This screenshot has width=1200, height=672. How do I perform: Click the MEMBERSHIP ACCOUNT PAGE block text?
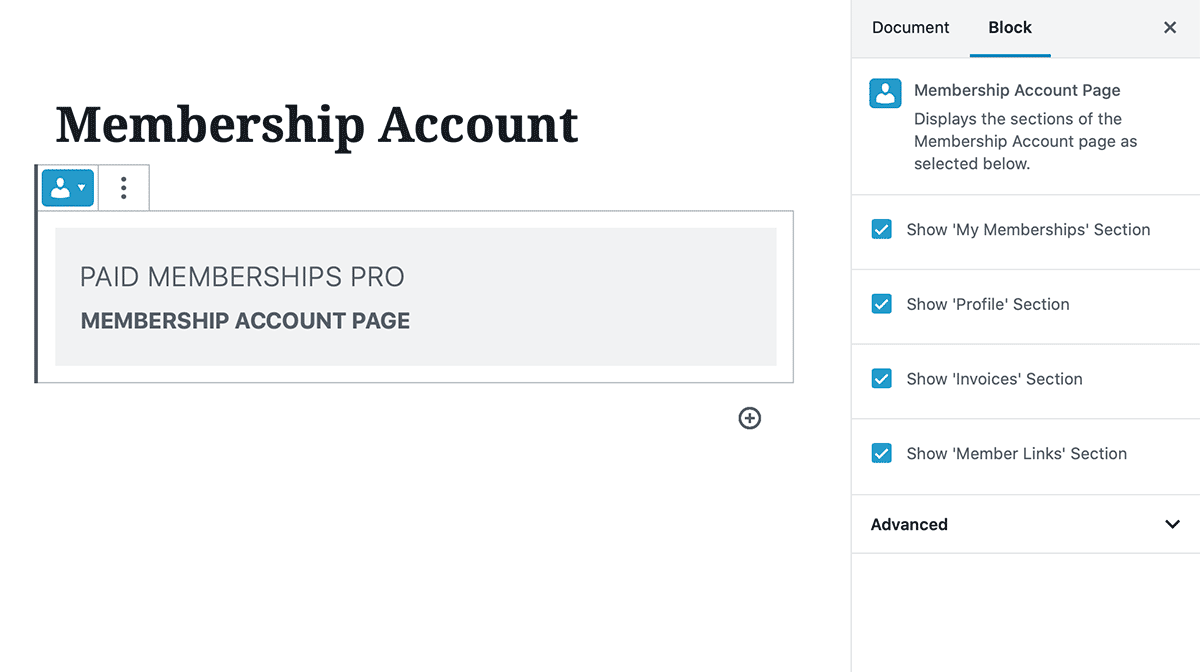tap(245, 321)
